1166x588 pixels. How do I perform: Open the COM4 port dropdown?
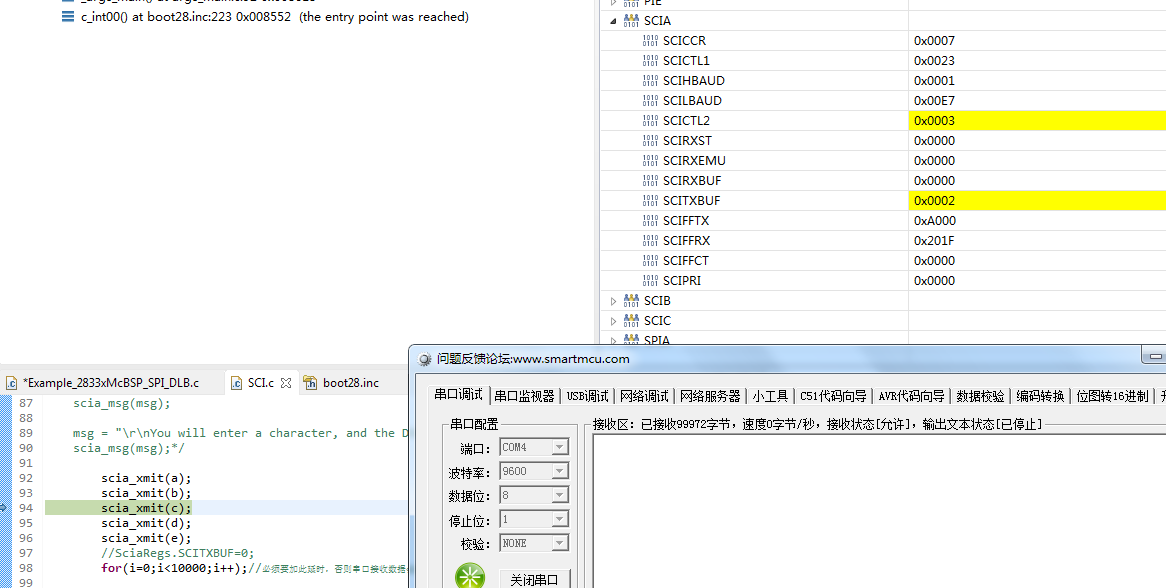(x=560, y=447)
